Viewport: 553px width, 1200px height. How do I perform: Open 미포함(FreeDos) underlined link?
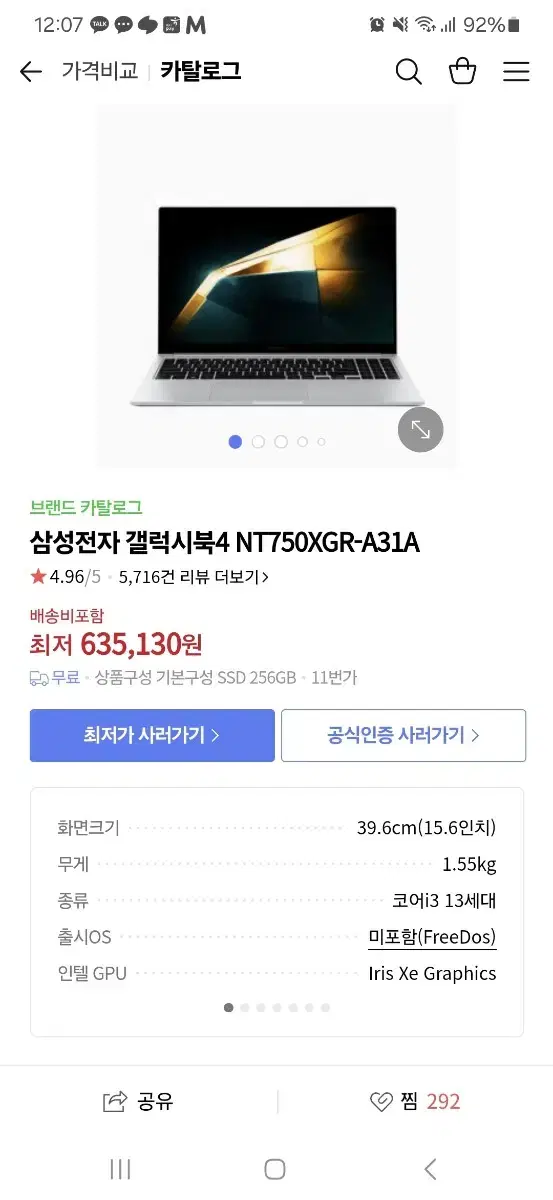(432, 938)
